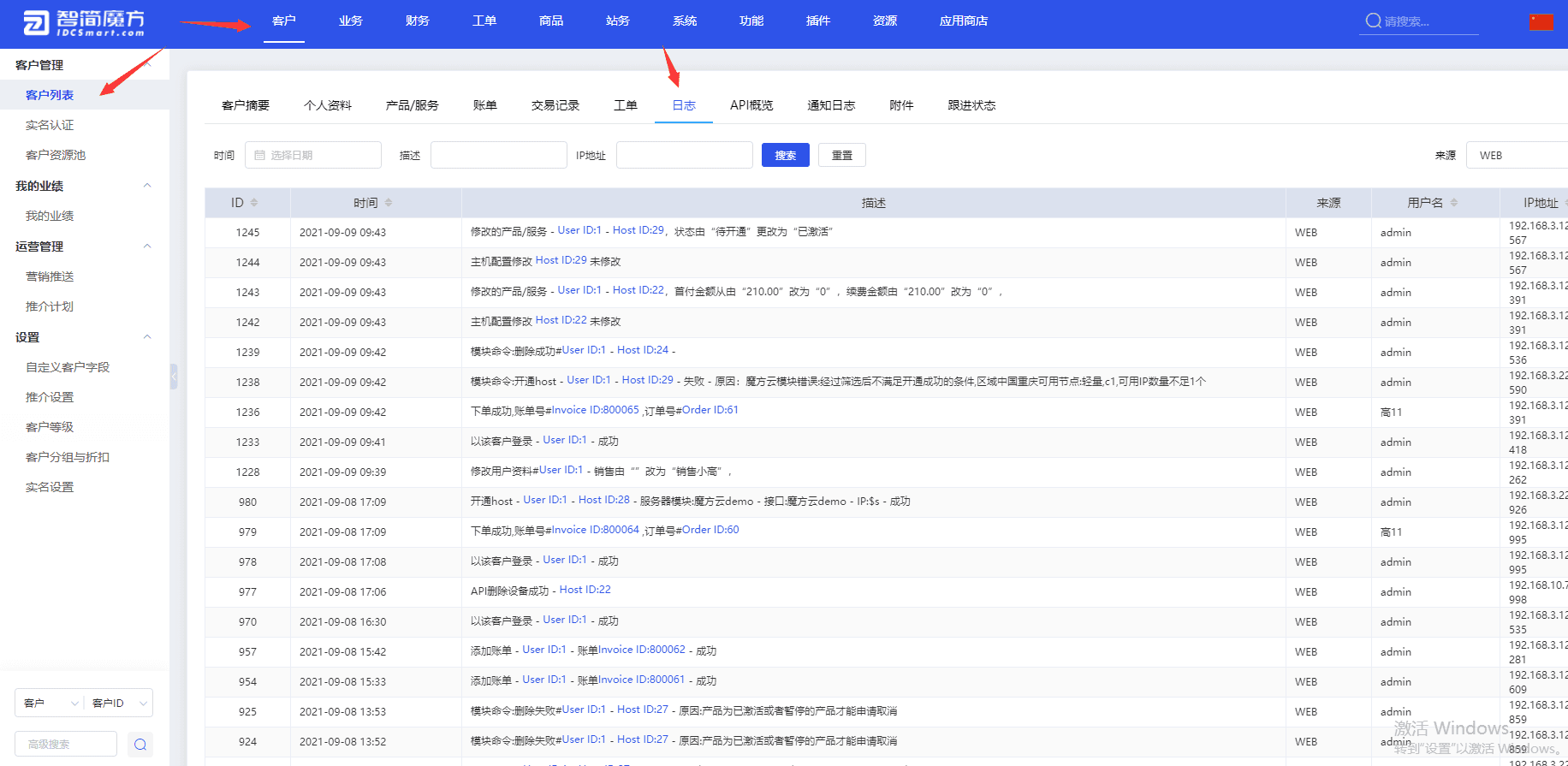This screenshot has height=766, width=1568.
Task: Open the 来源 WEB dropdown
Action: [1517, 155]
